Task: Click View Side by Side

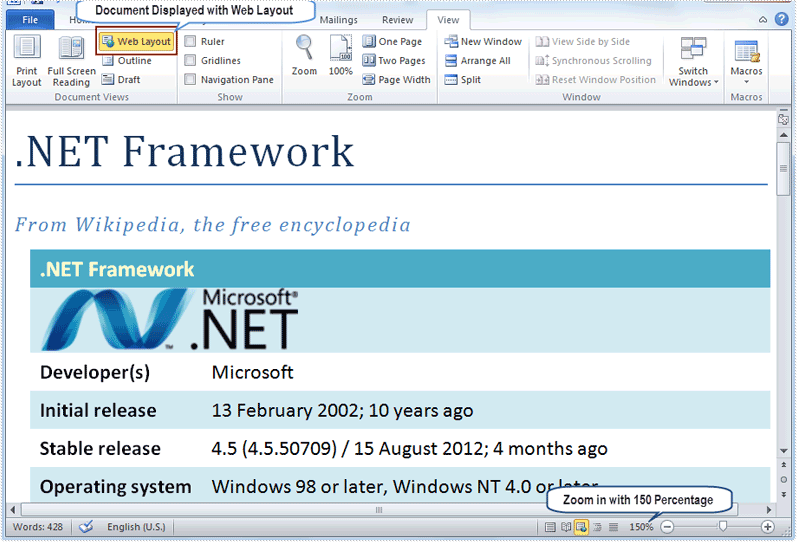Action: click(583, 41)
